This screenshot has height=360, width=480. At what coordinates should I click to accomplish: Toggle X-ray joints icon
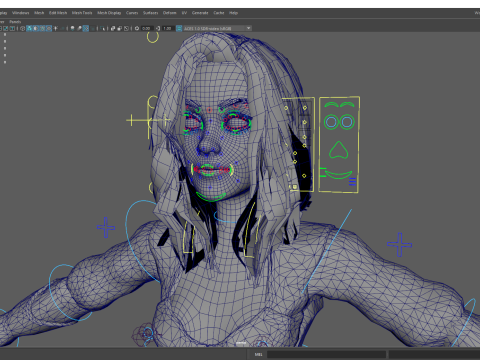tap(126, 28)
